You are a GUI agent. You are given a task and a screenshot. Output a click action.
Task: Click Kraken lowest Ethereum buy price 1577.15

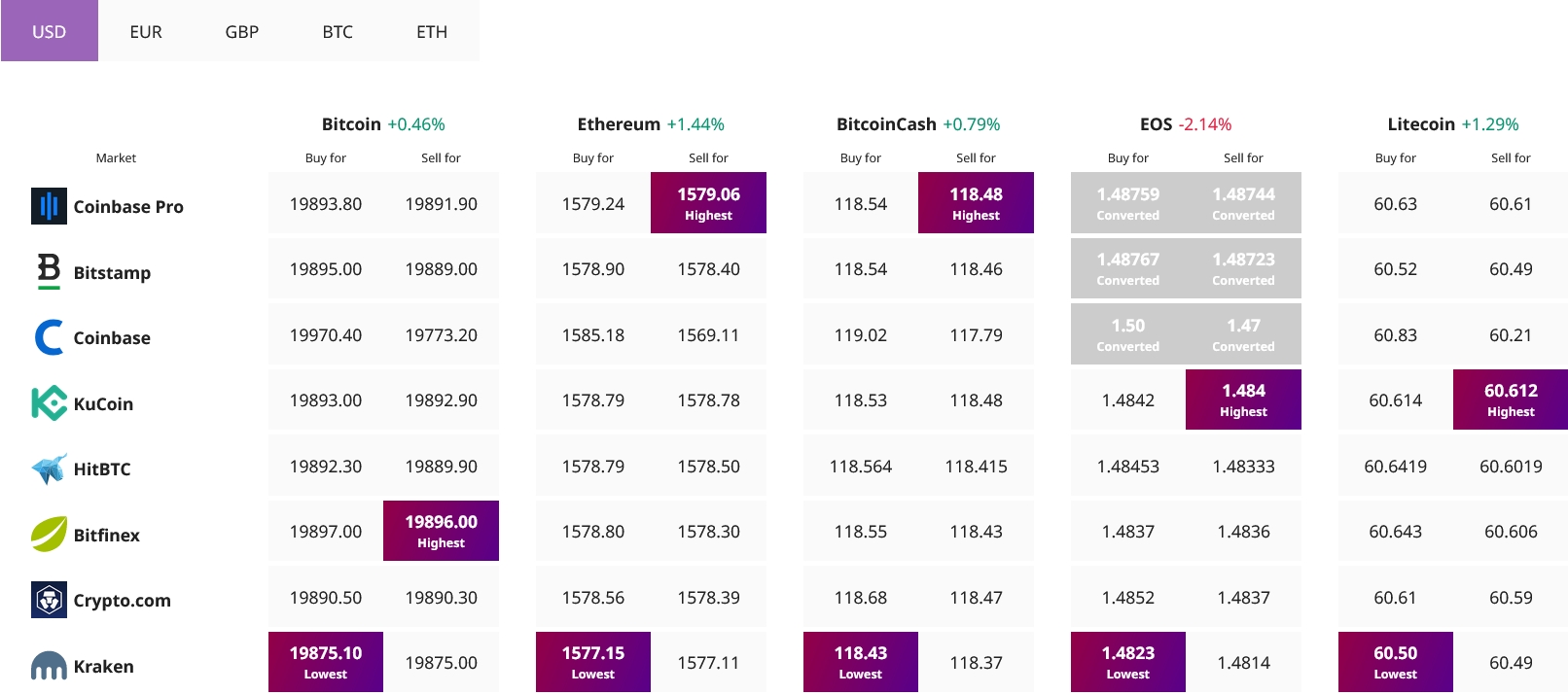(x=593, y=662)
